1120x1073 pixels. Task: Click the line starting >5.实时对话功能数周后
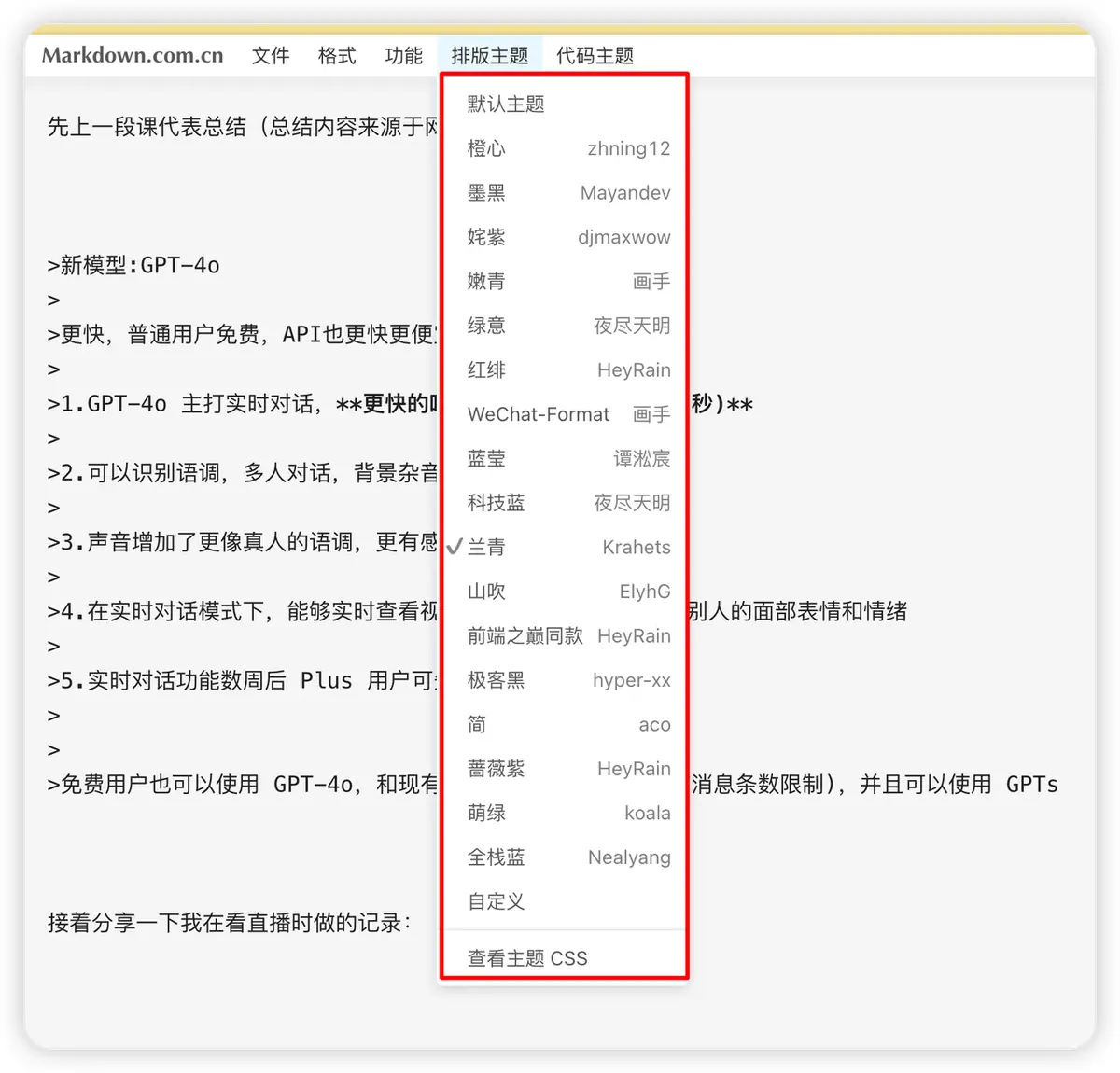[x=243, y=680]
